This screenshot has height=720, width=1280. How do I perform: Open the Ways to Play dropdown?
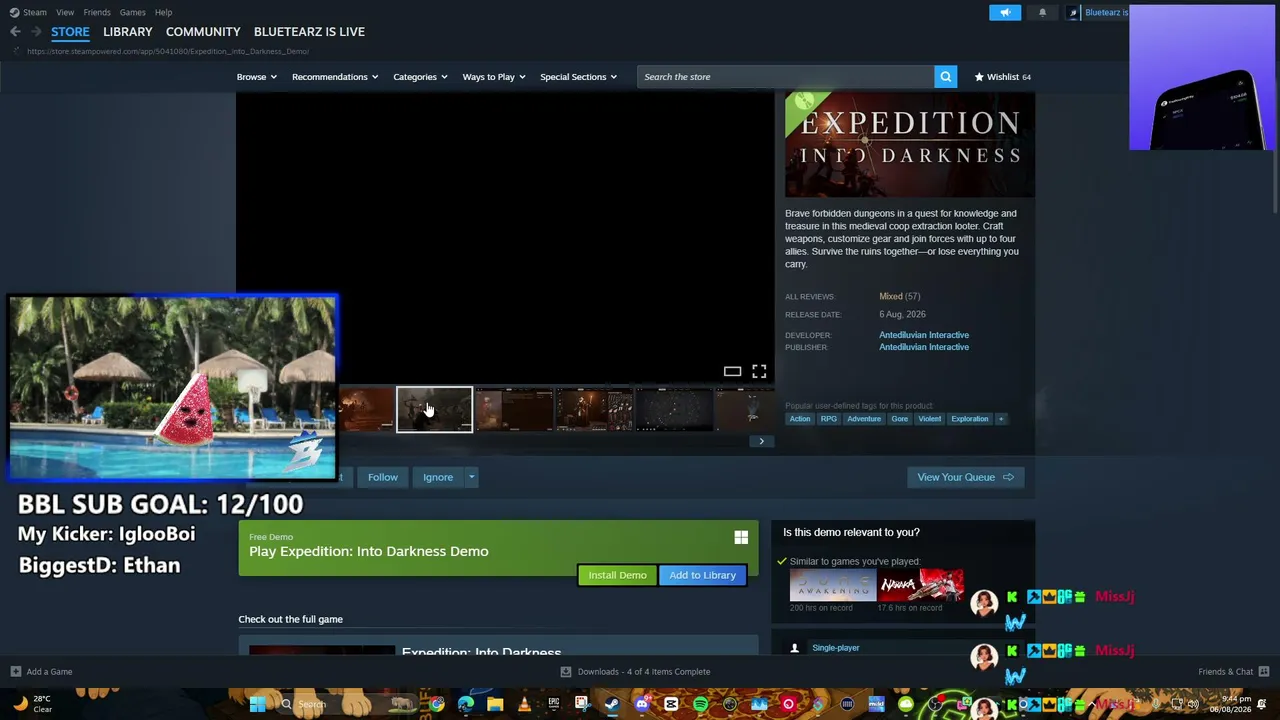point(494,77)
